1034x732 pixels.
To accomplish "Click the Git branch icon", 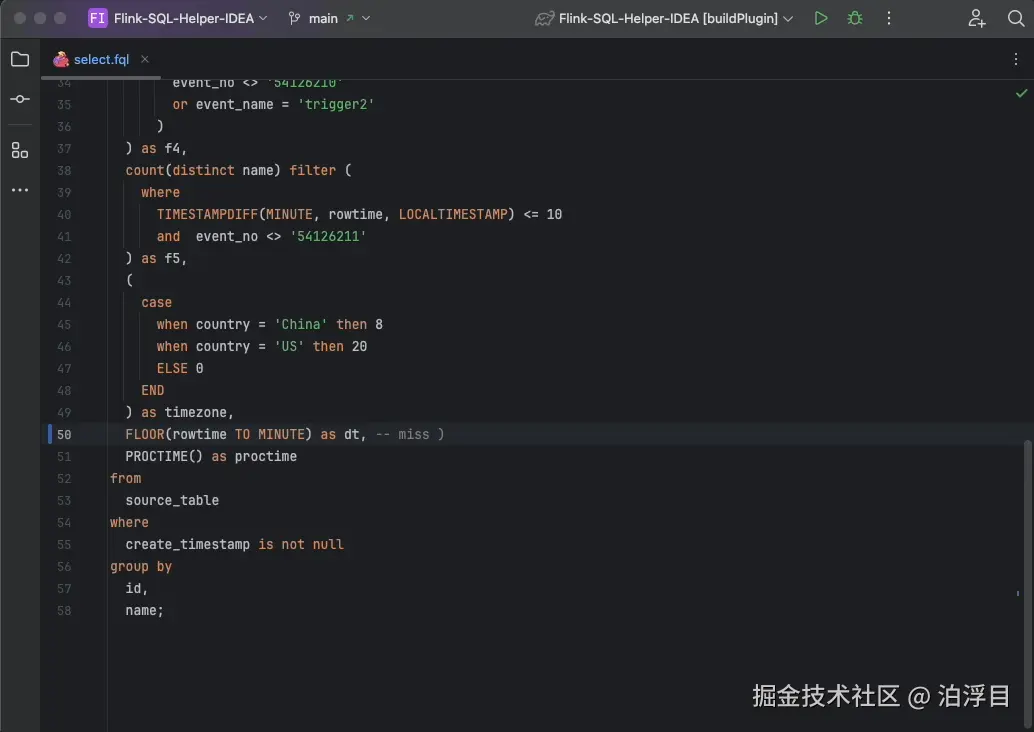I will 294,18.
